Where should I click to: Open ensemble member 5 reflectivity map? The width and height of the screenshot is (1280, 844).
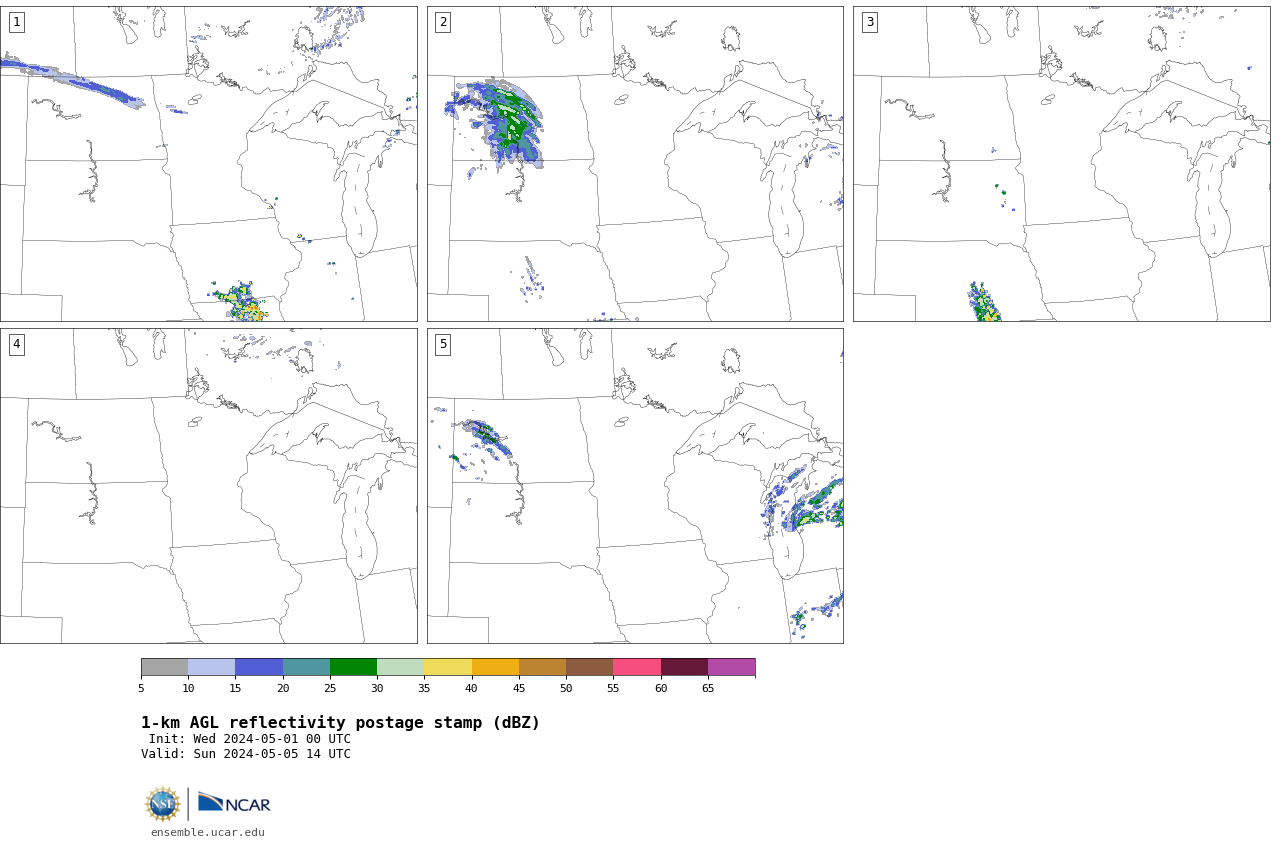[635, 486]
